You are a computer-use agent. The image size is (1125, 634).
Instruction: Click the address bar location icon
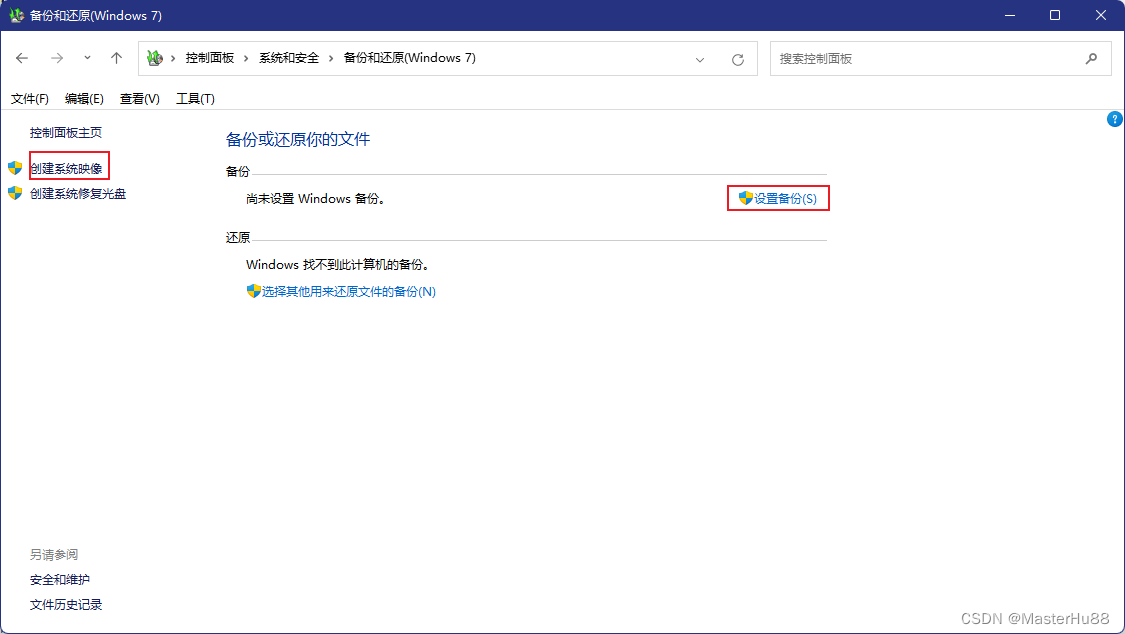click(155, 58)
